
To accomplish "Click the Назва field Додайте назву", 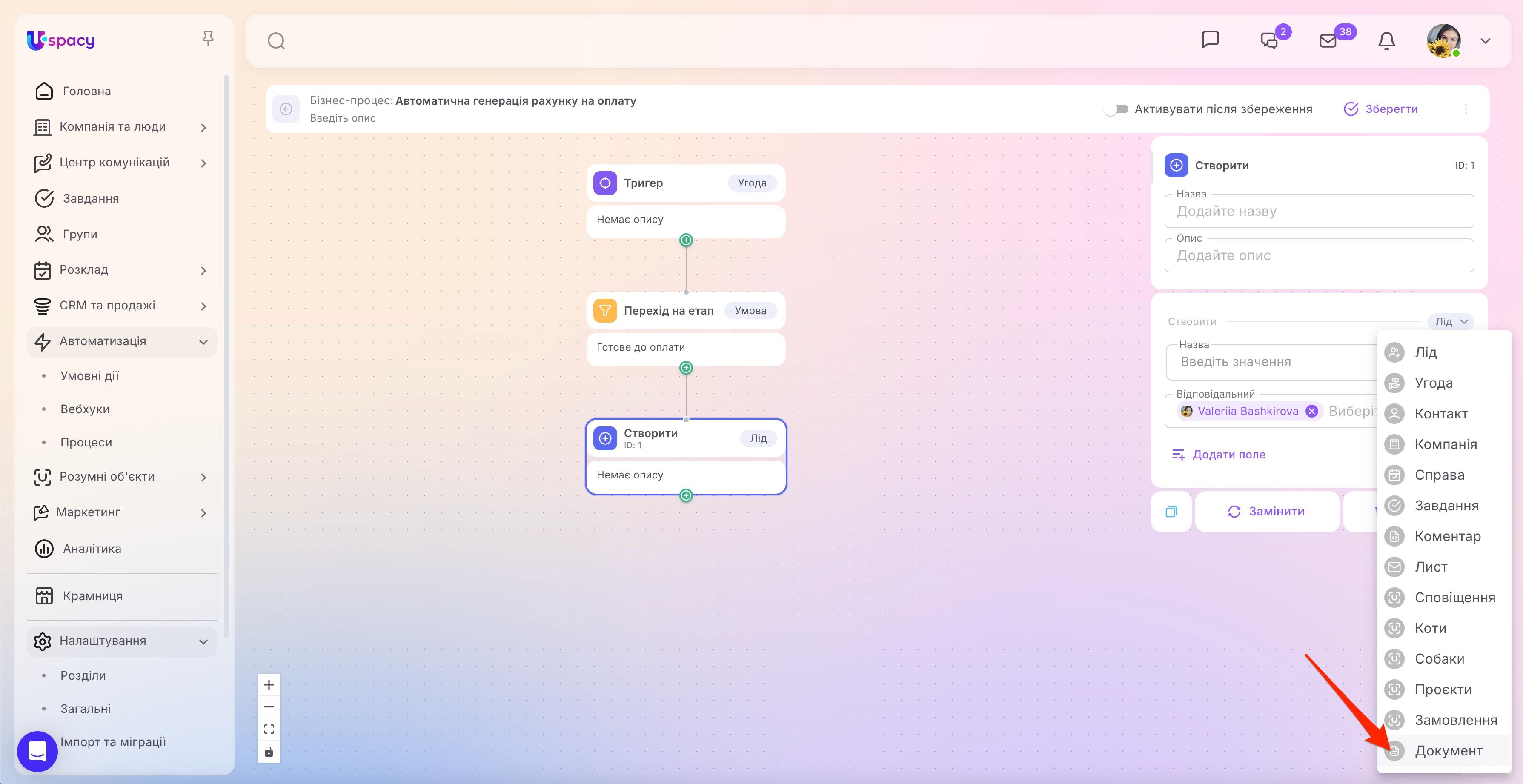I will pyautogui.click(x=1319, y=211).
